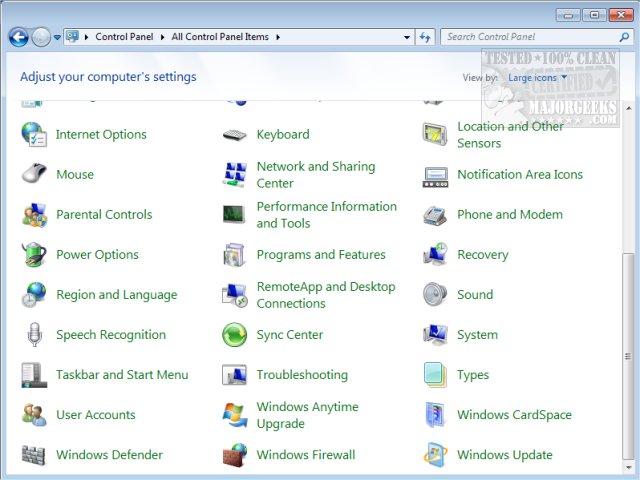
Task: Open the User Accounts link
Action: (x=96, y=415)
